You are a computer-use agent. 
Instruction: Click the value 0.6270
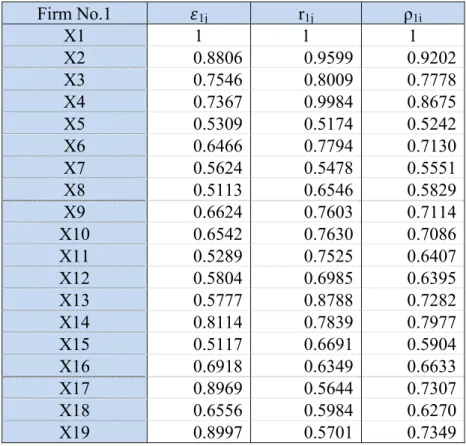[431, 410]
